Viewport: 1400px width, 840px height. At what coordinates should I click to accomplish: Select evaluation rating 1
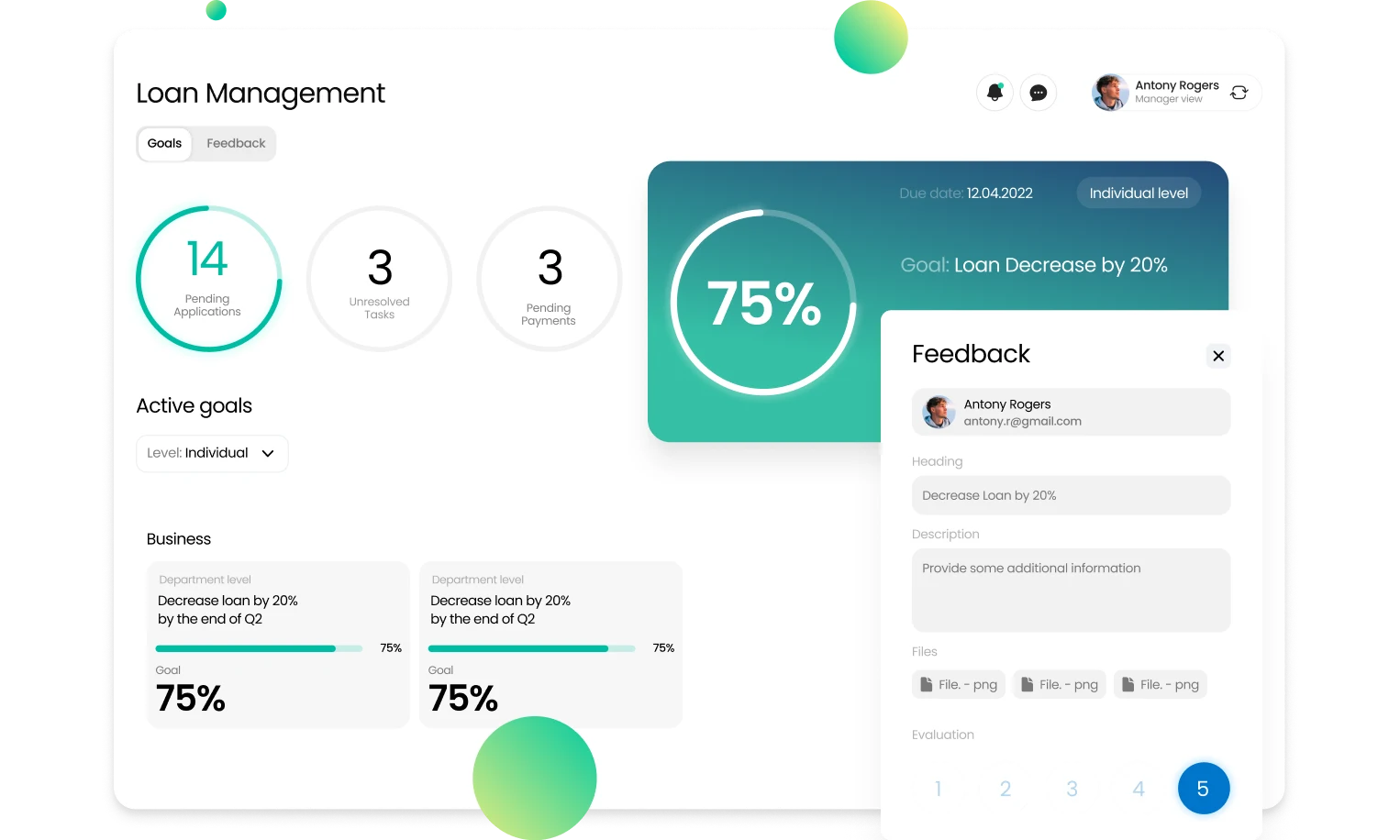938,789
